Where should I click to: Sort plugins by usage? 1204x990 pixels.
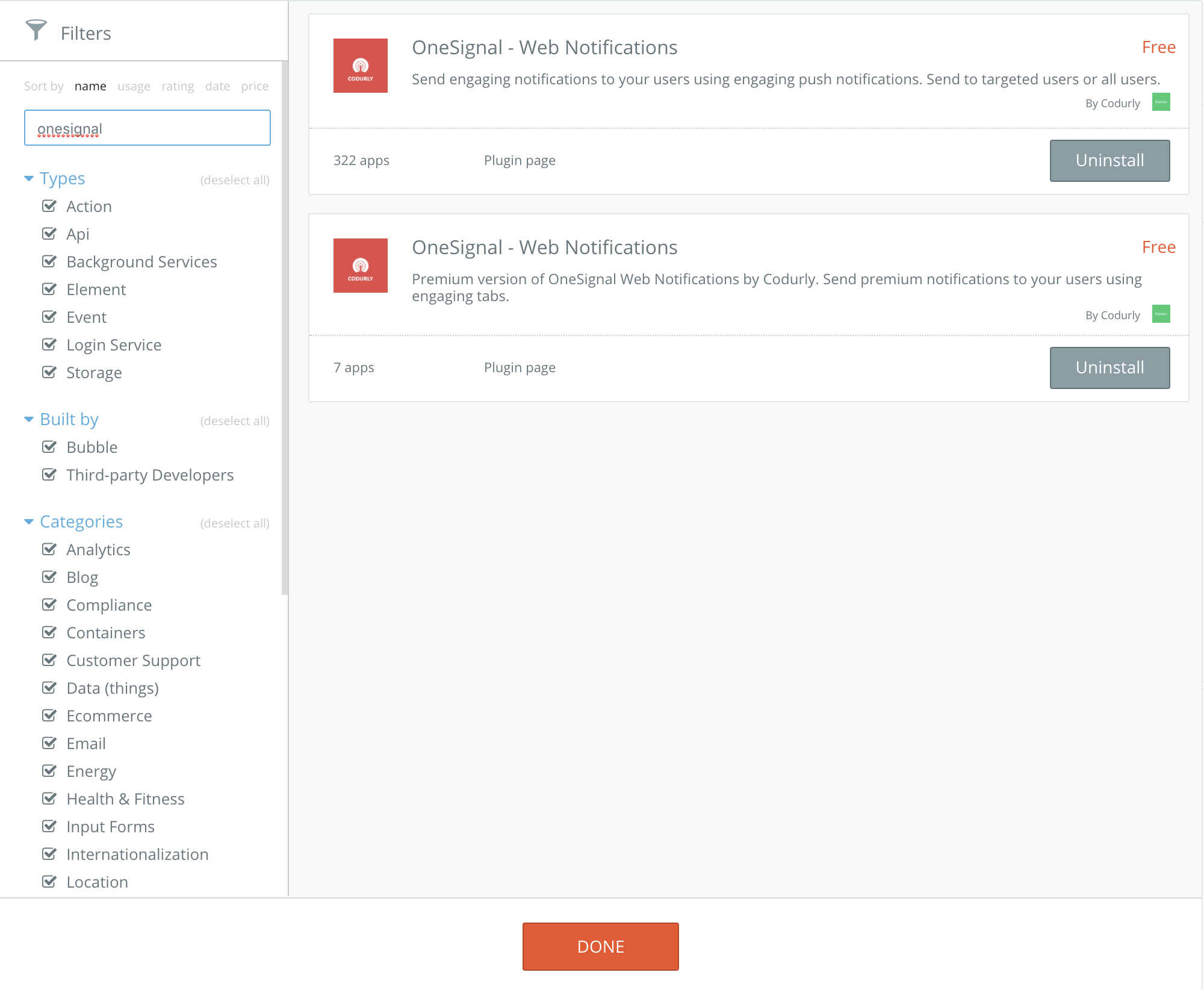click(x=134, y=86)
